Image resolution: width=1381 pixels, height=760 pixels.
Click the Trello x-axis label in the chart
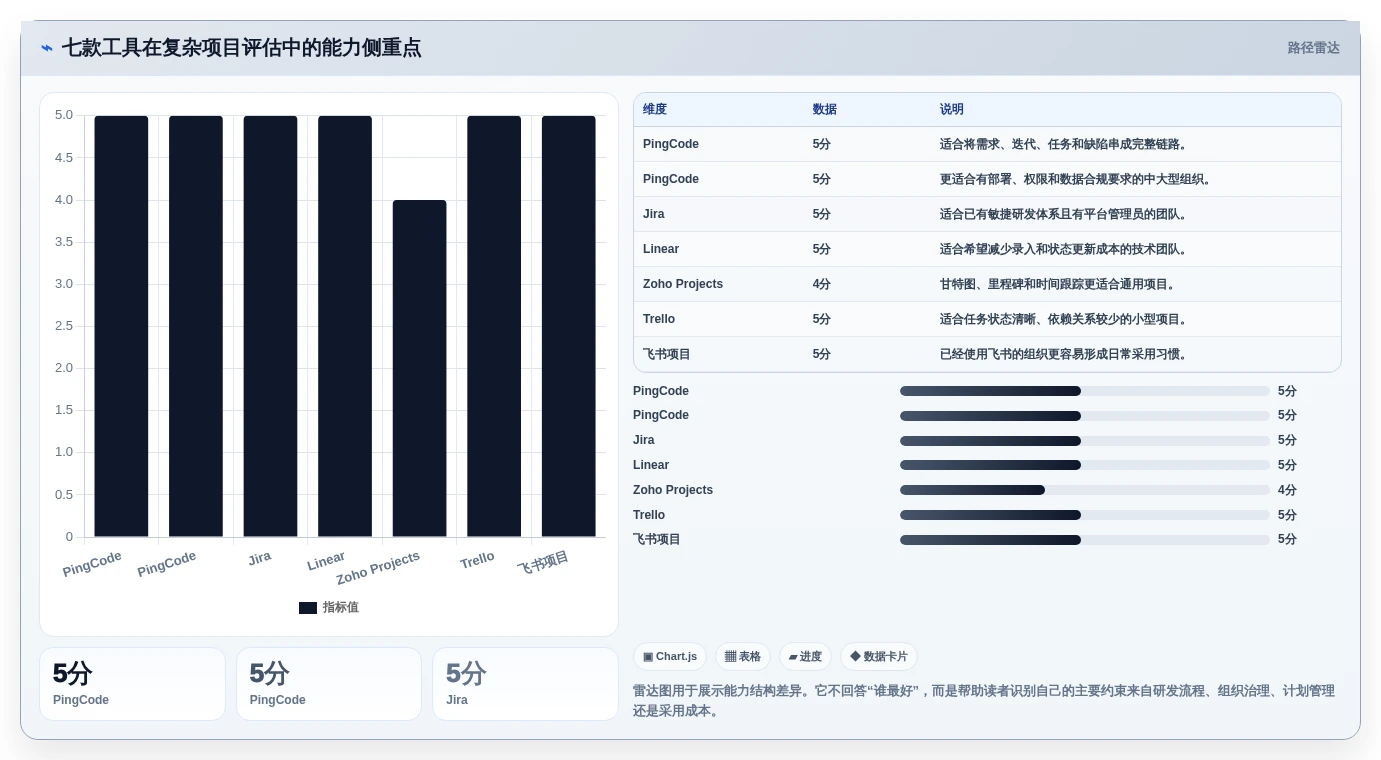click(x=477, y=560)
